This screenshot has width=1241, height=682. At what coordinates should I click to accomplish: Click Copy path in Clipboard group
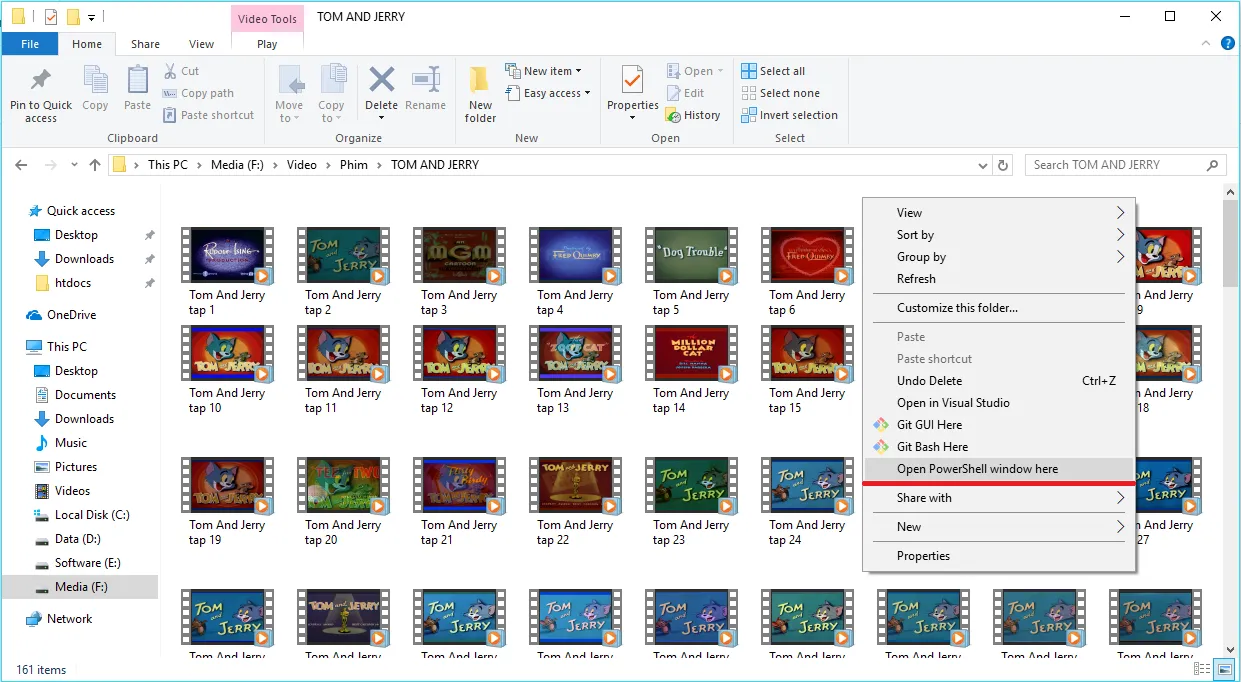tap(198, 93)
